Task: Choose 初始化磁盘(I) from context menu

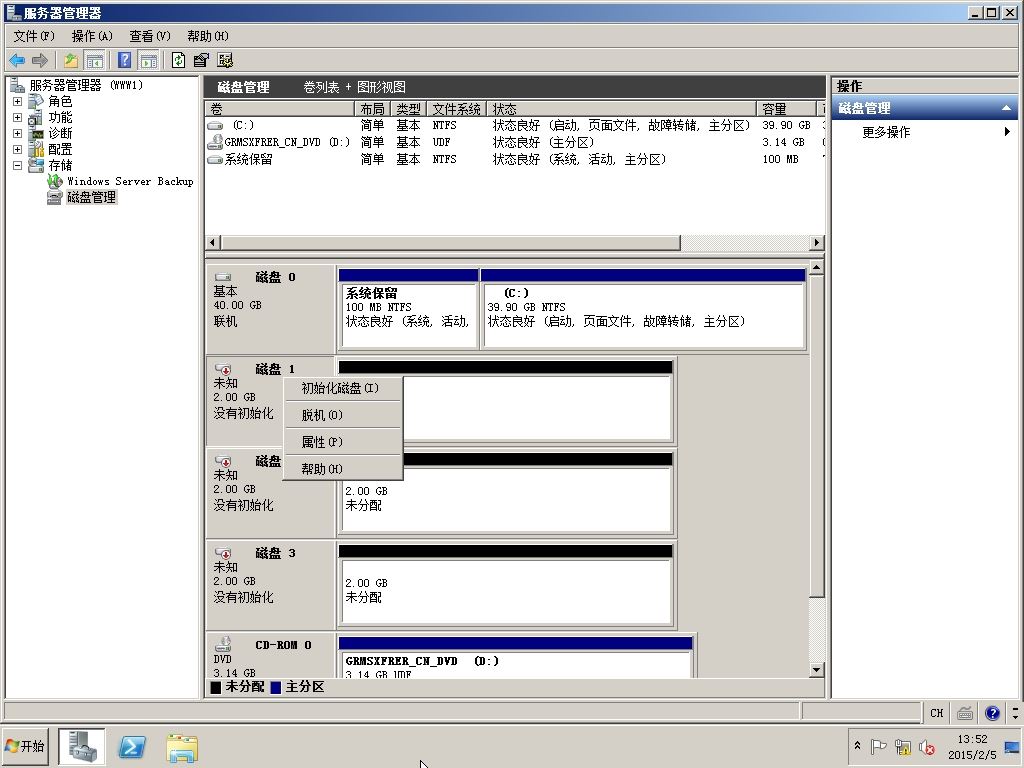Action: point(343,389)
